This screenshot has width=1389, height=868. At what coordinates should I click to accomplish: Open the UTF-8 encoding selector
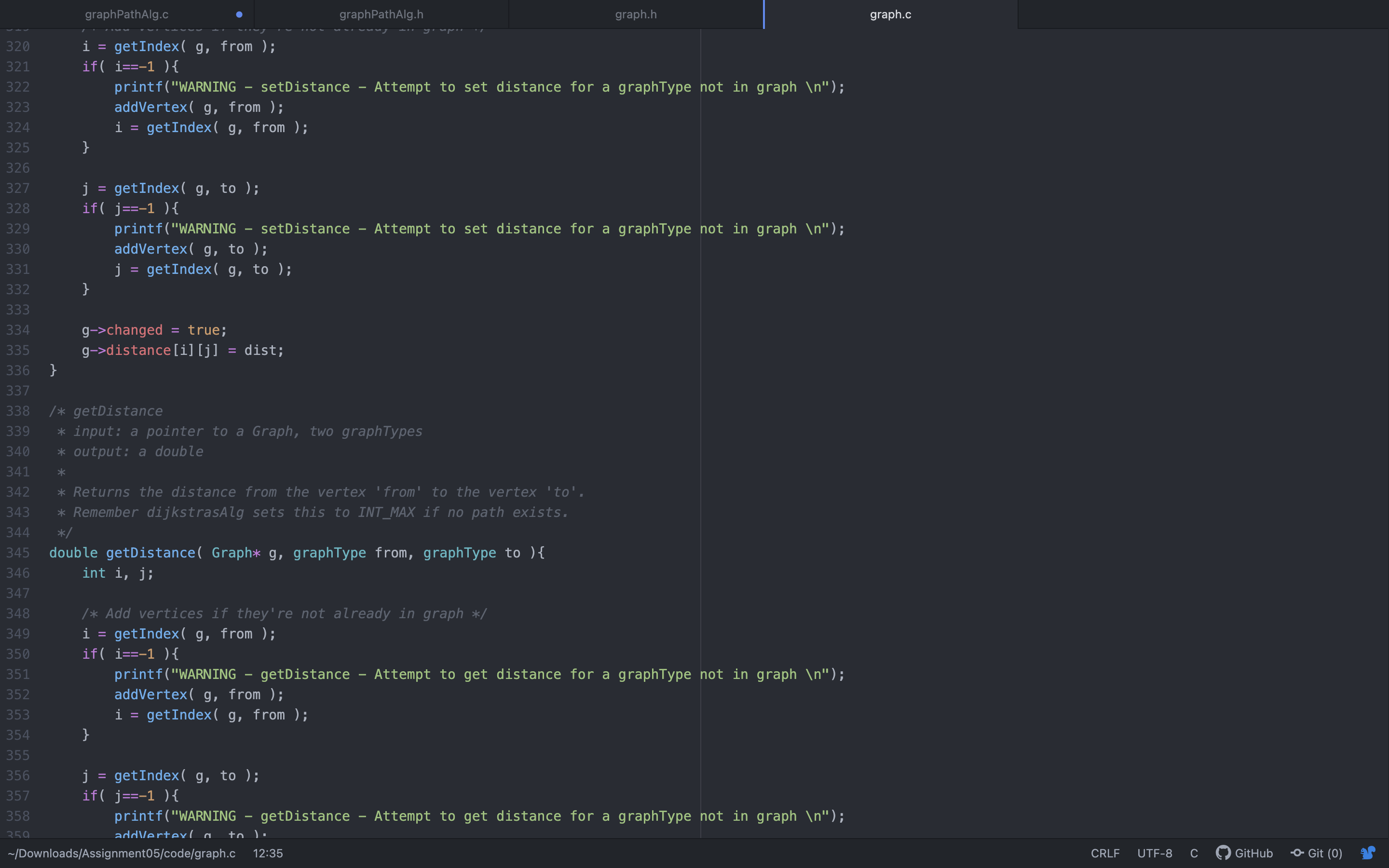click(x=1154, y=853)
